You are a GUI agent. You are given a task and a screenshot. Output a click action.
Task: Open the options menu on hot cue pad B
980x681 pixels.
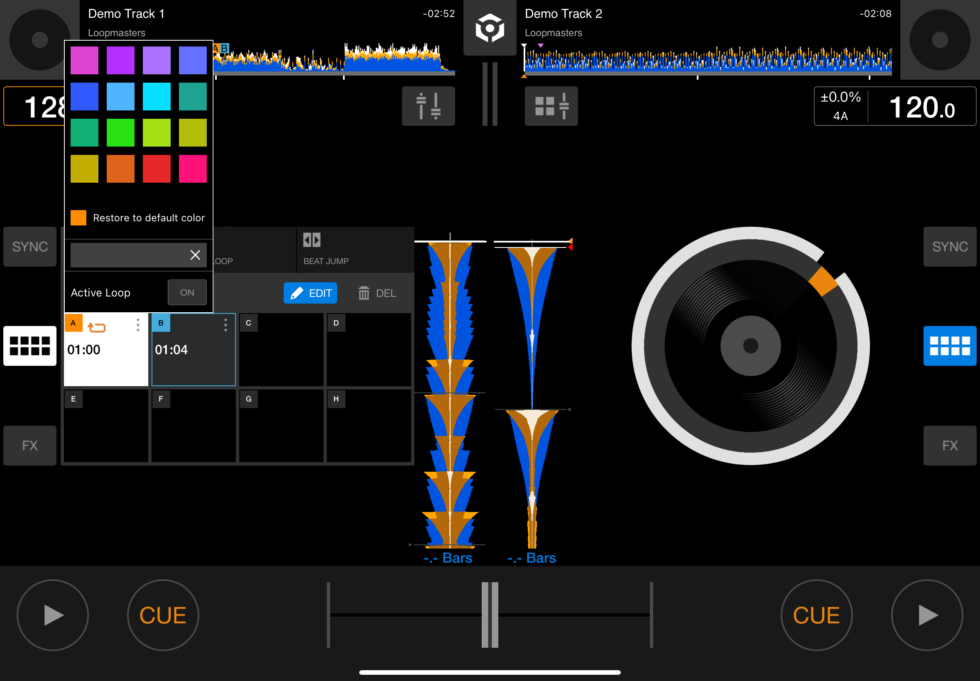[225, 324]
